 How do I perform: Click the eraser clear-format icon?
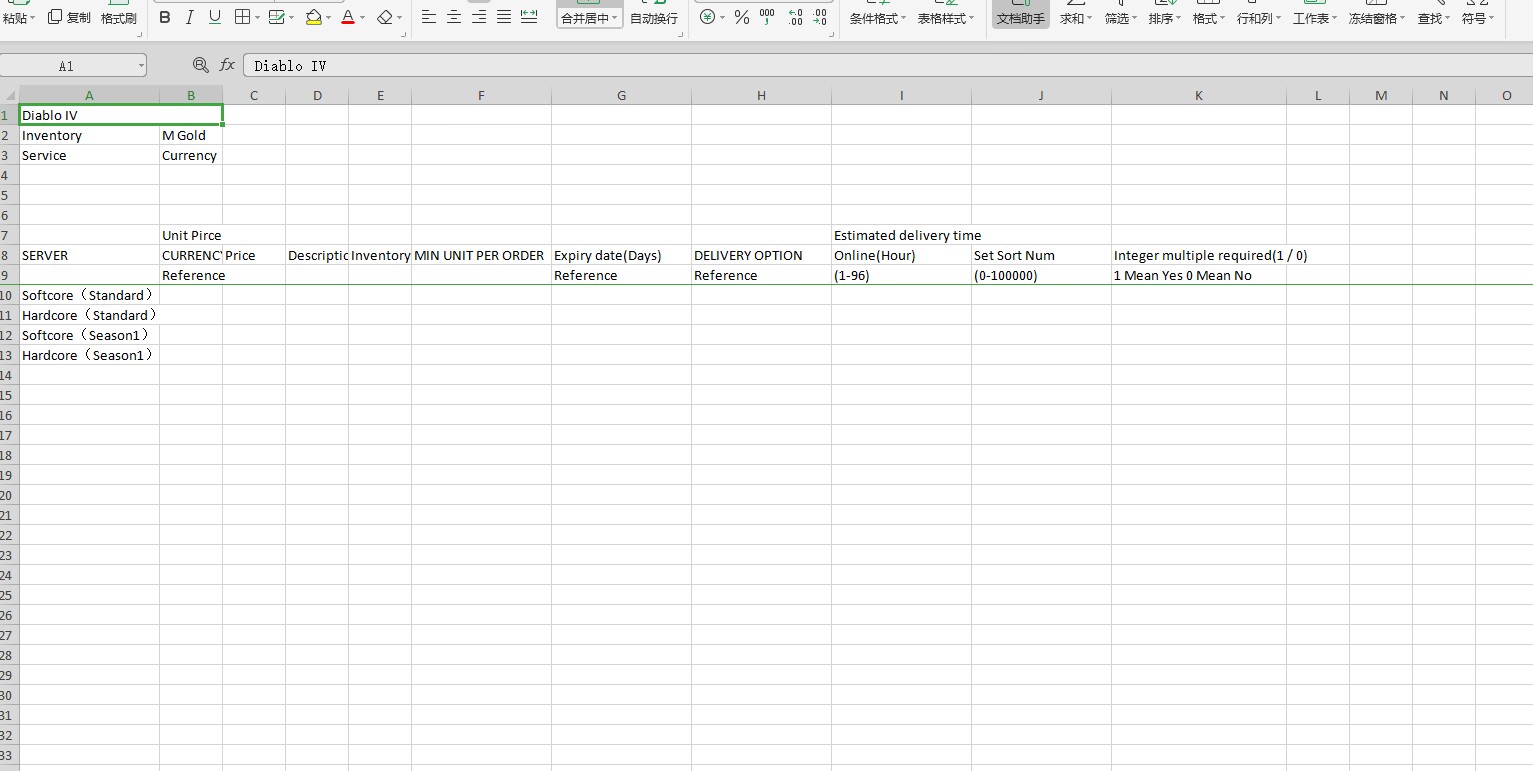click(x=384, y=17)
